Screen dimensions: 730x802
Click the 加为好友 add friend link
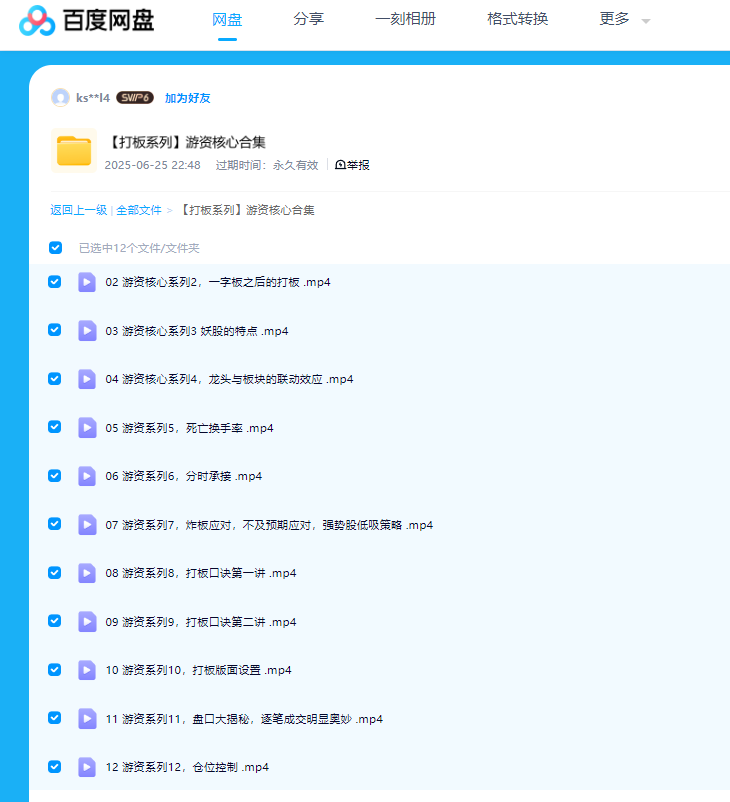point(187,98)
